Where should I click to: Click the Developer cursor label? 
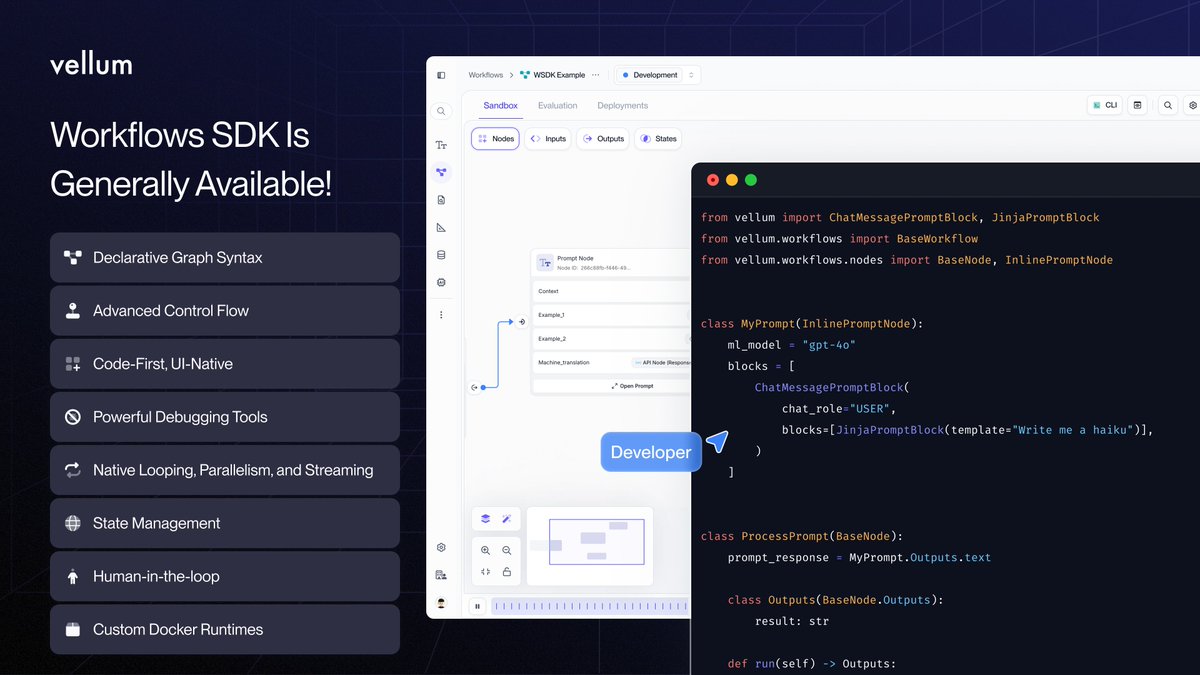tap(651, 452)
